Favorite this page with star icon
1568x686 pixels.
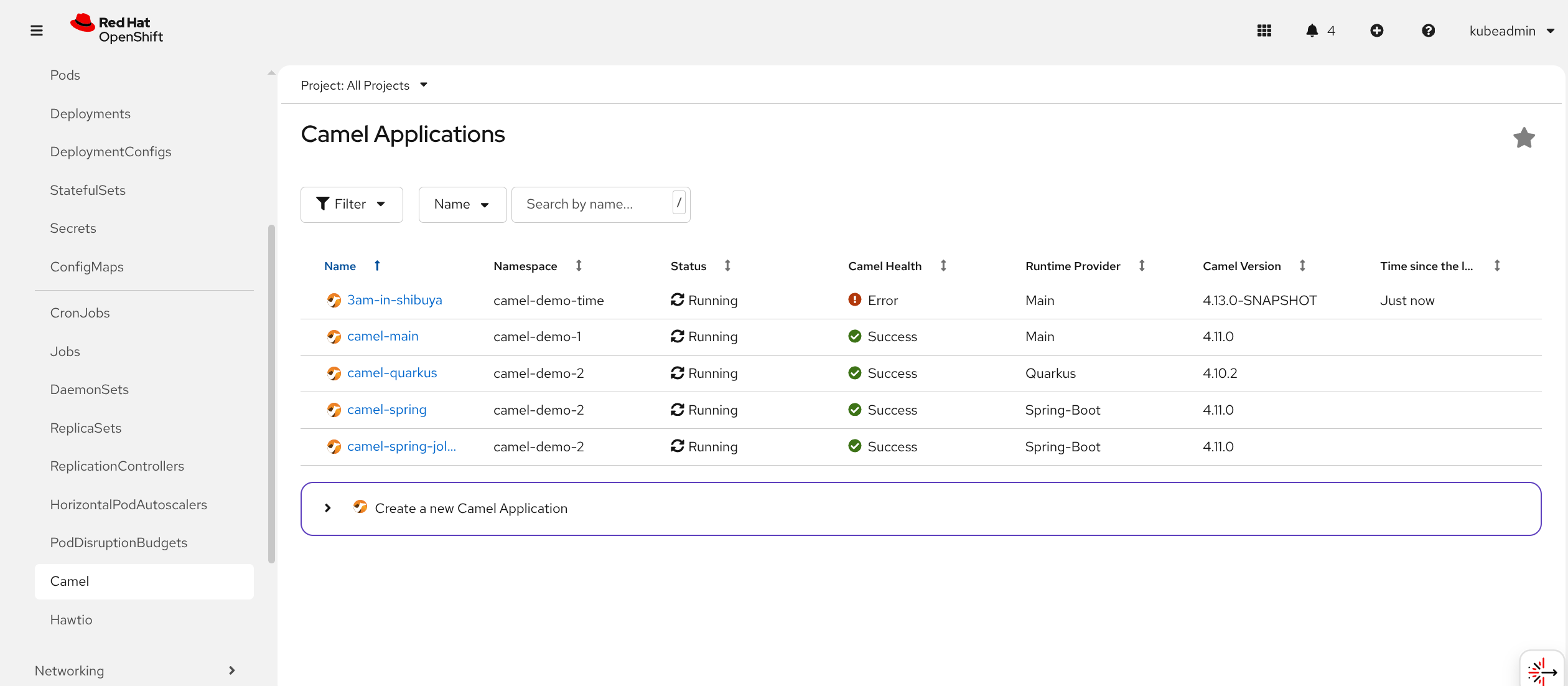pos(1524,138)
